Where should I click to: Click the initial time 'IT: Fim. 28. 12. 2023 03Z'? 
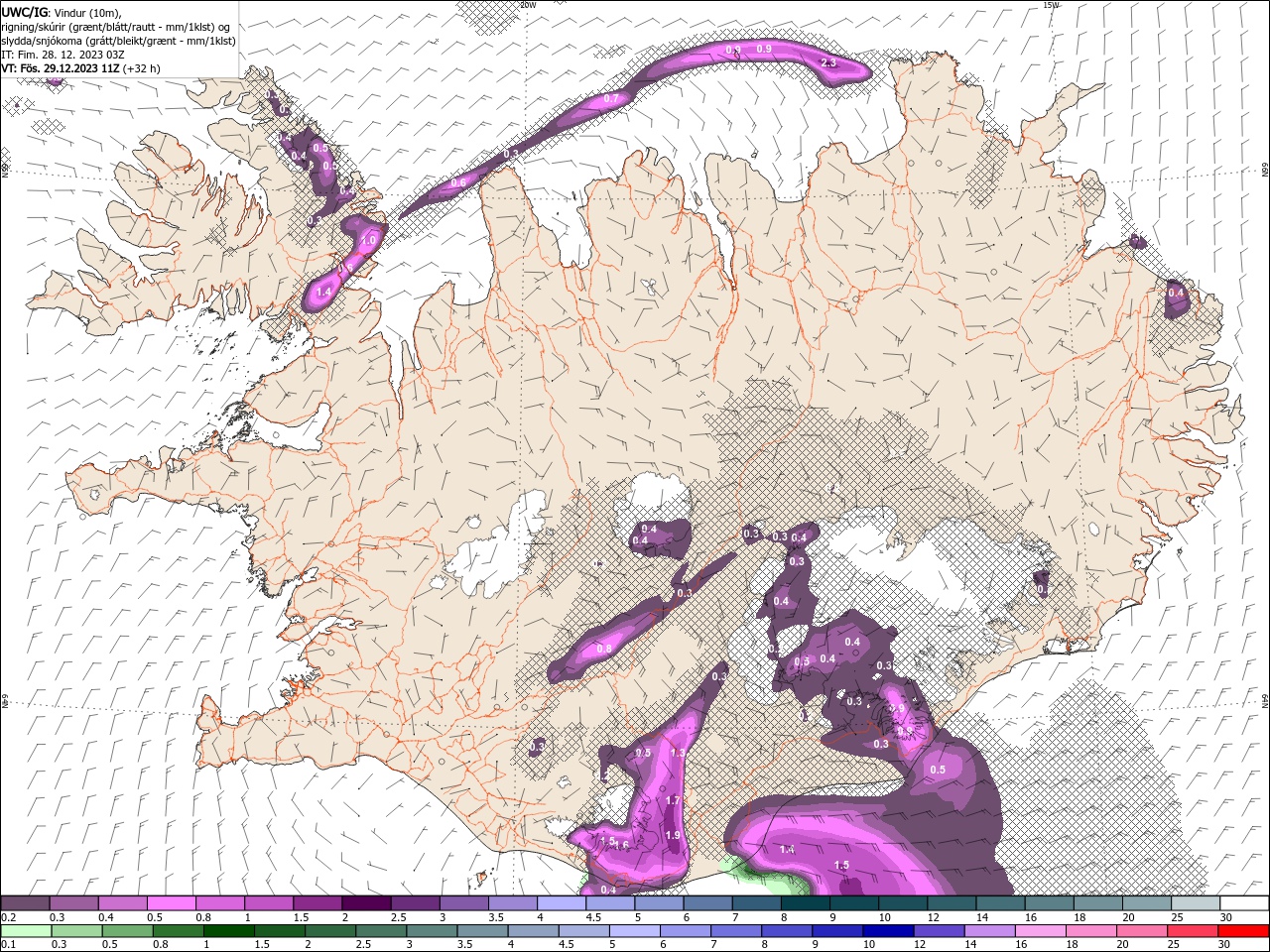click(63, 55)
